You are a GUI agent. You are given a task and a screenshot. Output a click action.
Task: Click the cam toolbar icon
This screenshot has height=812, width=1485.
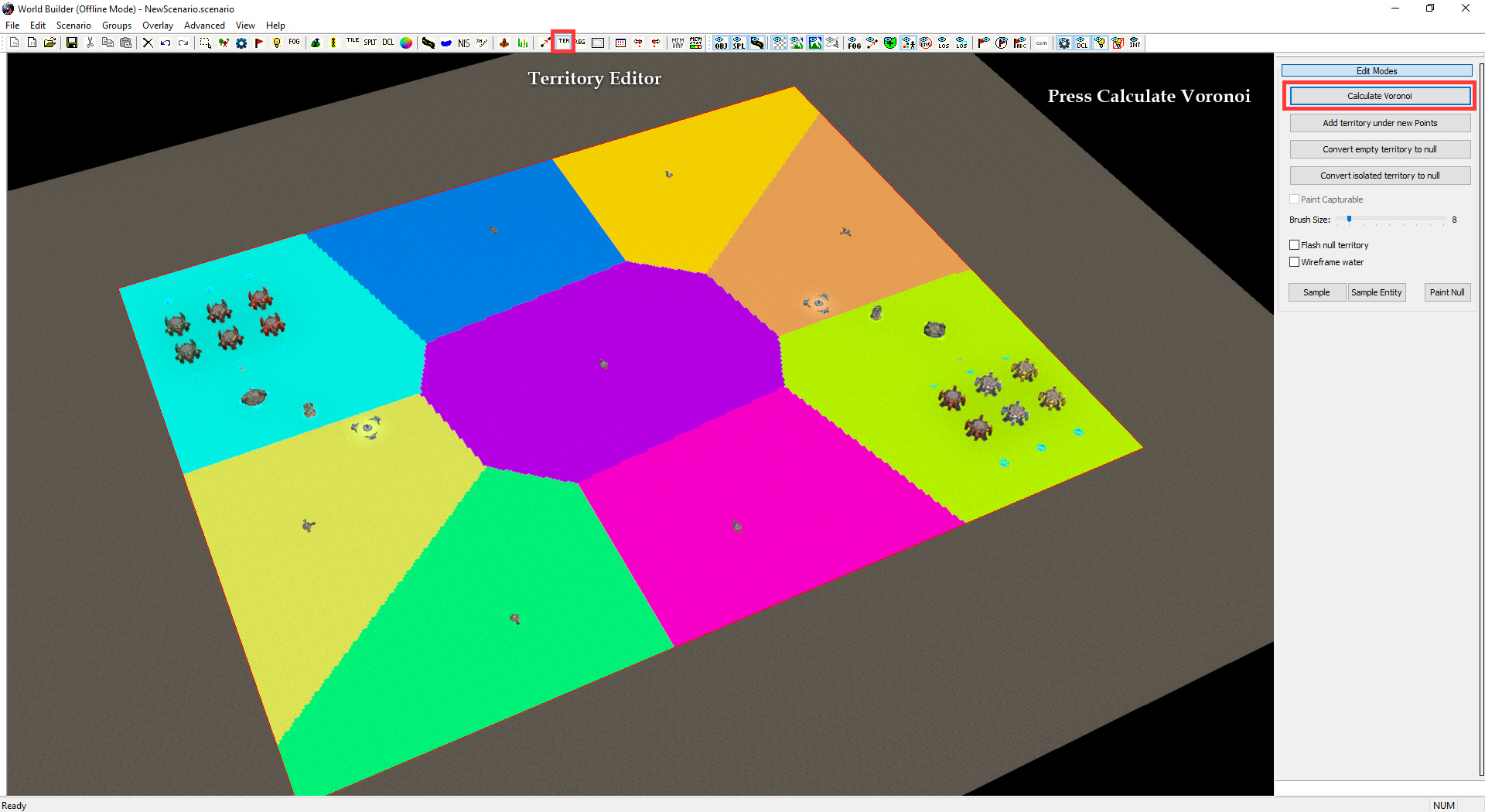pos(1042,43)
